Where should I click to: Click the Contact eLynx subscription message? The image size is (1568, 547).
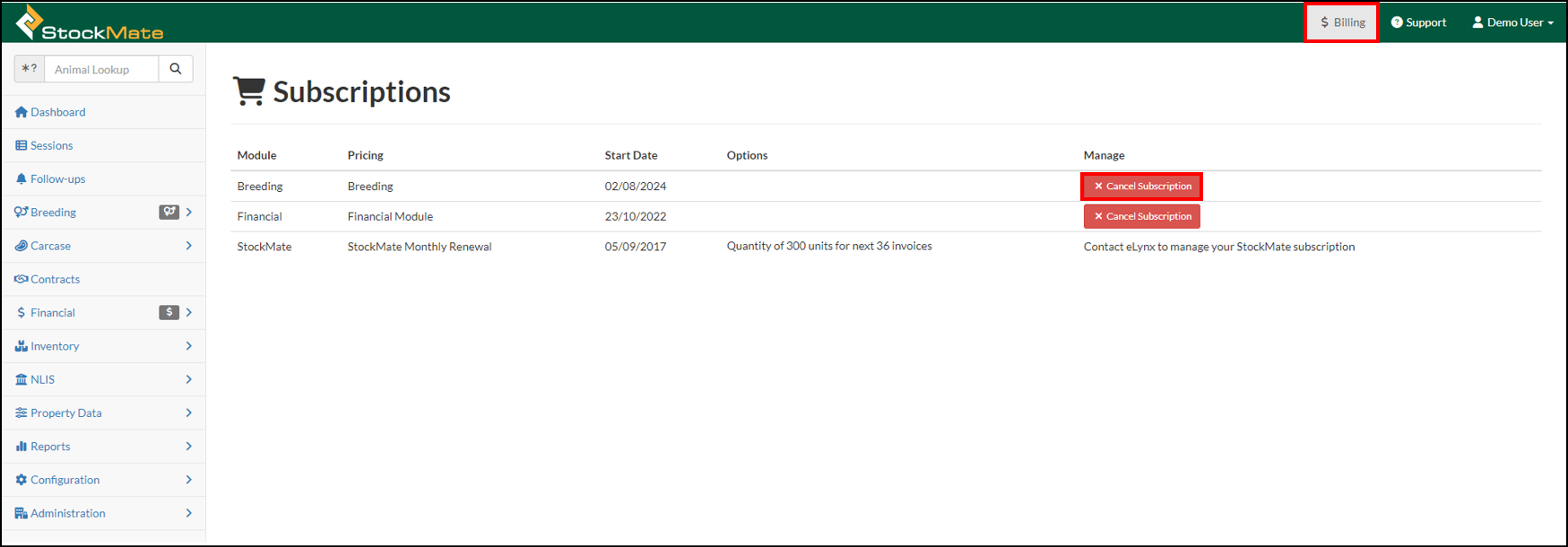(1219, 247)
